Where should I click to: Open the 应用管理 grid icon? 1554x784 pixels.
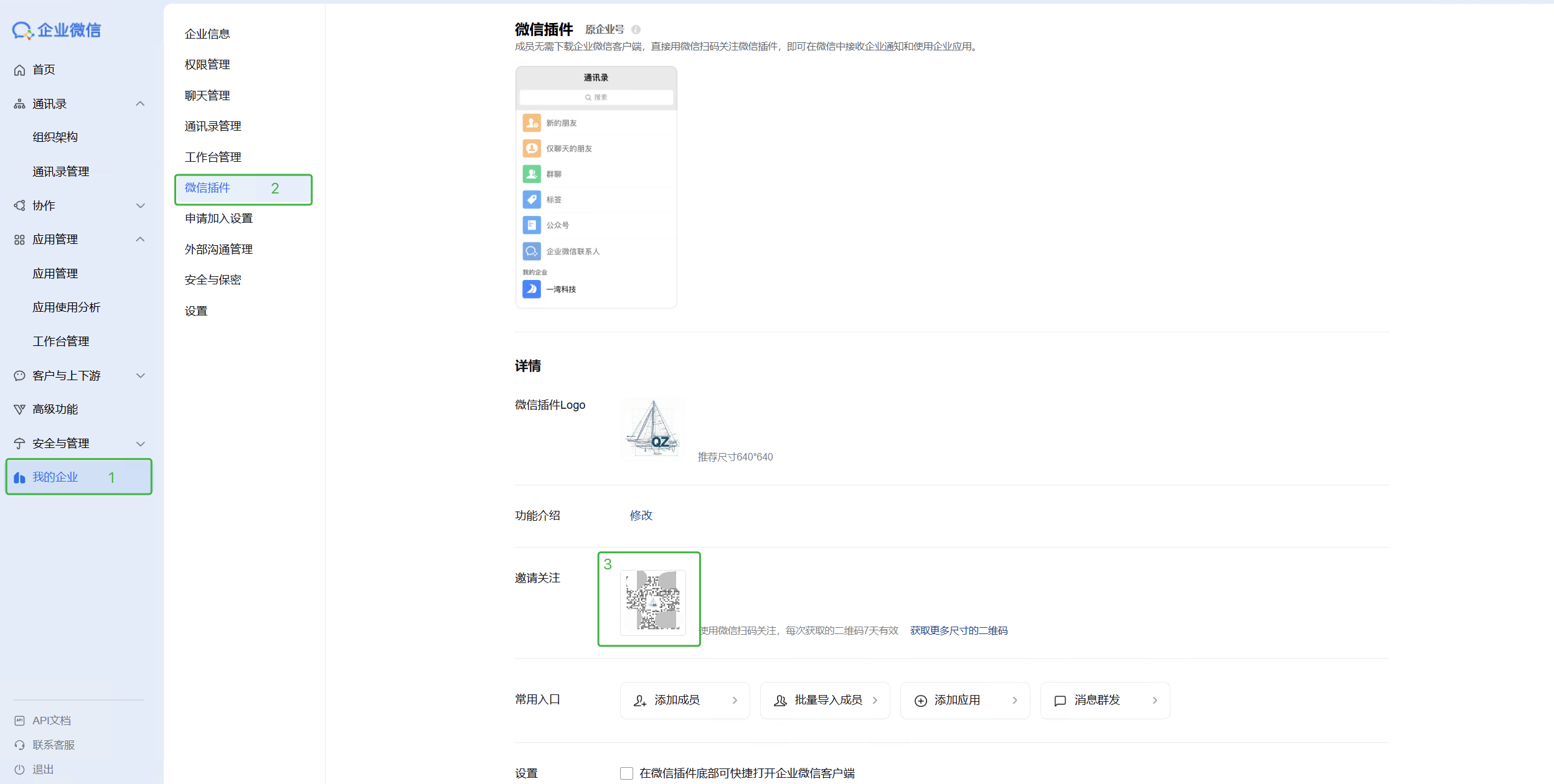pyautogui.click(x=19, y=239)
